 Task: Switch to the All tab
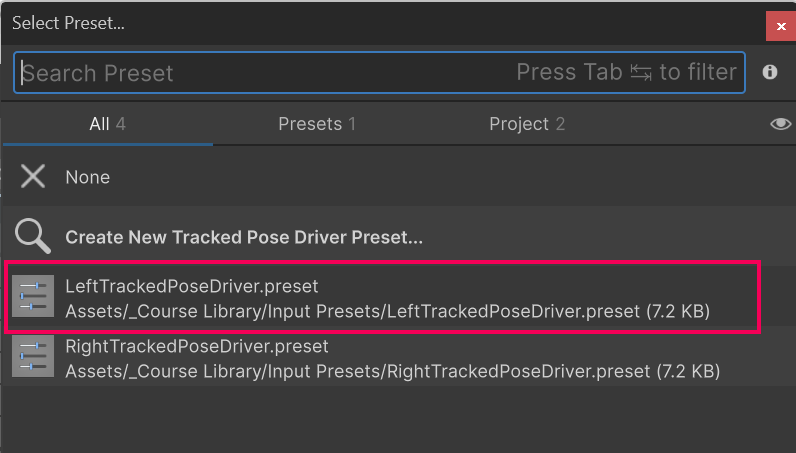click(107, 124)
